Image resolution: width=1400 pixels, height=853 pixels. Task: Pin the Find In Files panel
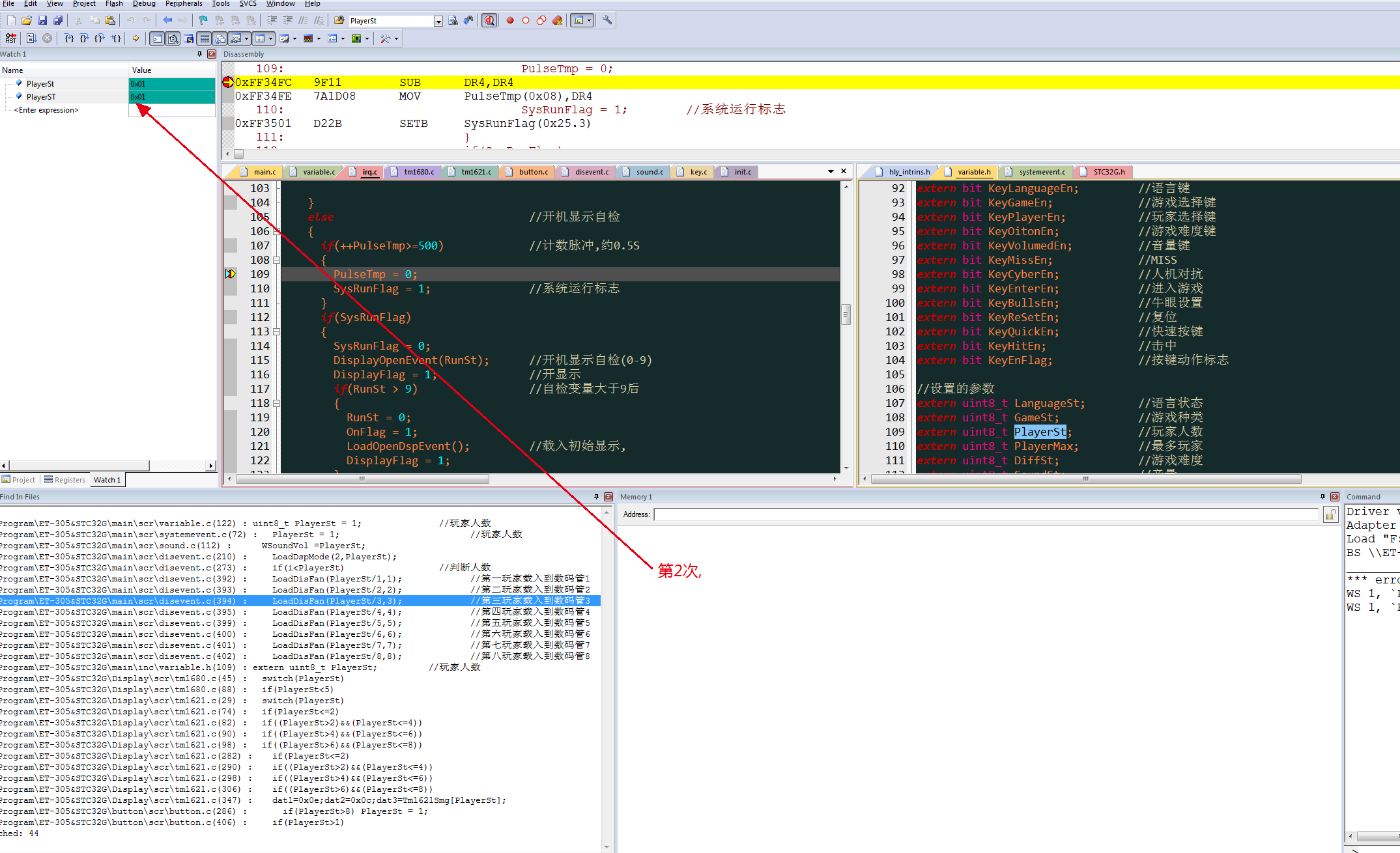[596, 497]
